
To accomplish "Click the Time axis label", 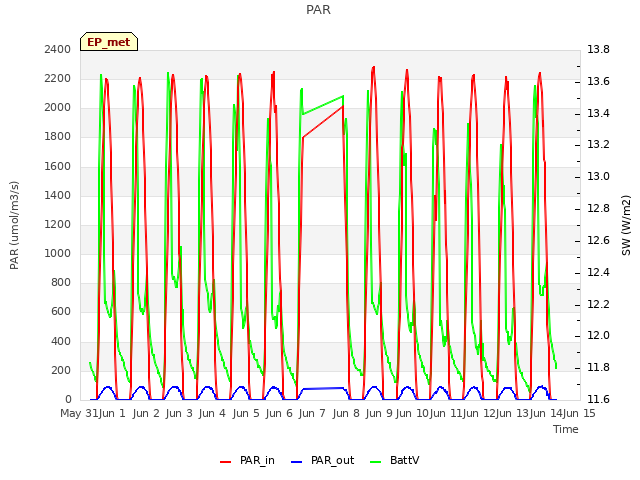I will [566, 429].
